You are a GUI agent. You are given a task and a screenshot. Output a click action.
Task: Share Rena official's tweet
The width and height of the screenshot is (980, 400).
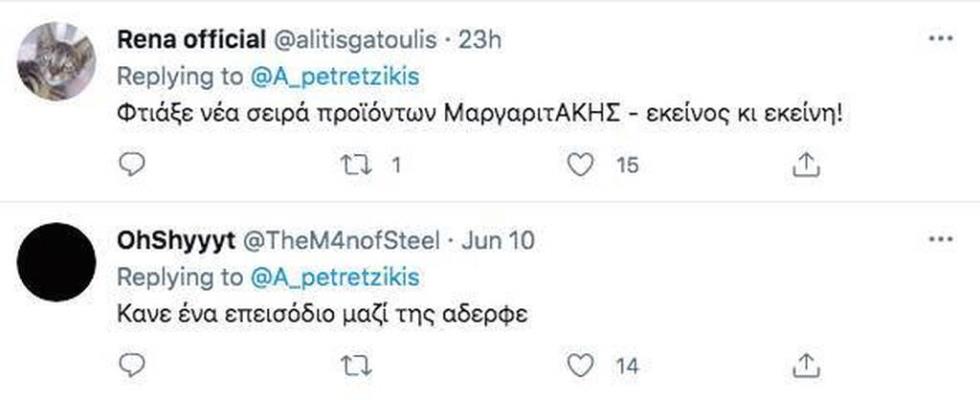(x=806, y=165)
